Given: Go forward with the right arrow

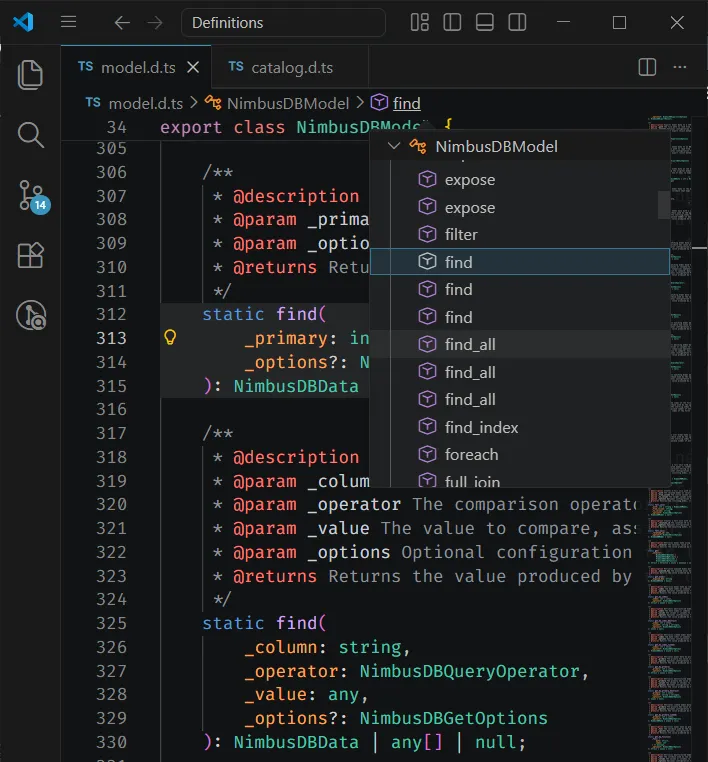Looking at the screenshot, I should click(155, 22).
